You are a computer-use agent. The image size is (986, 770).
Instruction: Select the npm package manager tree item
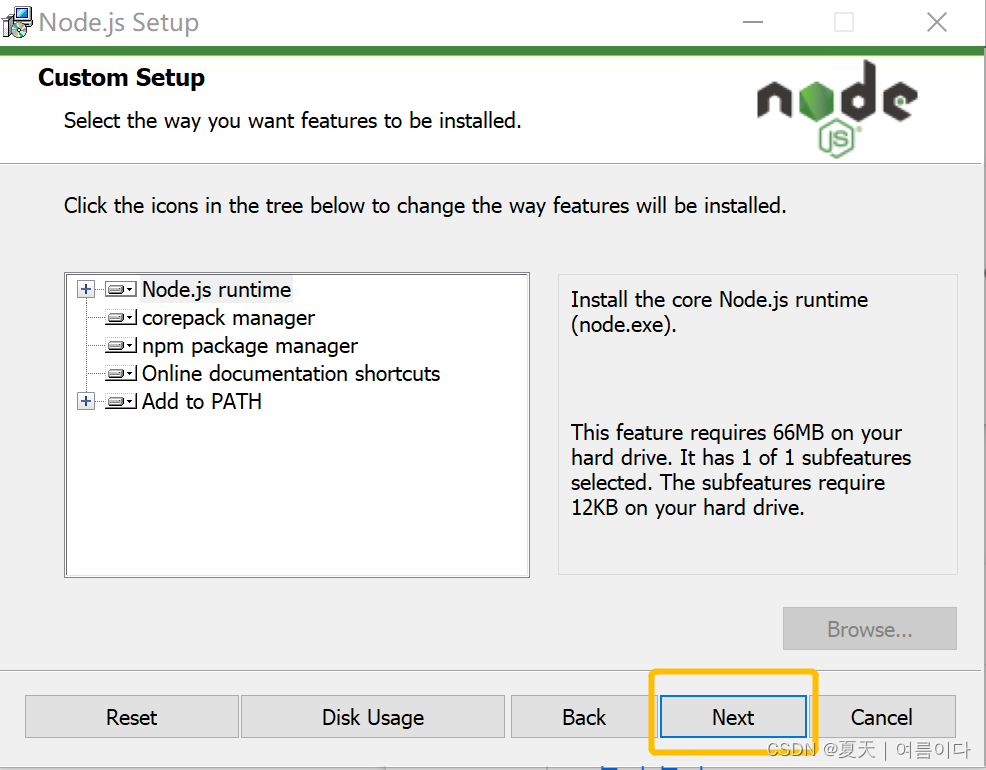250,346
